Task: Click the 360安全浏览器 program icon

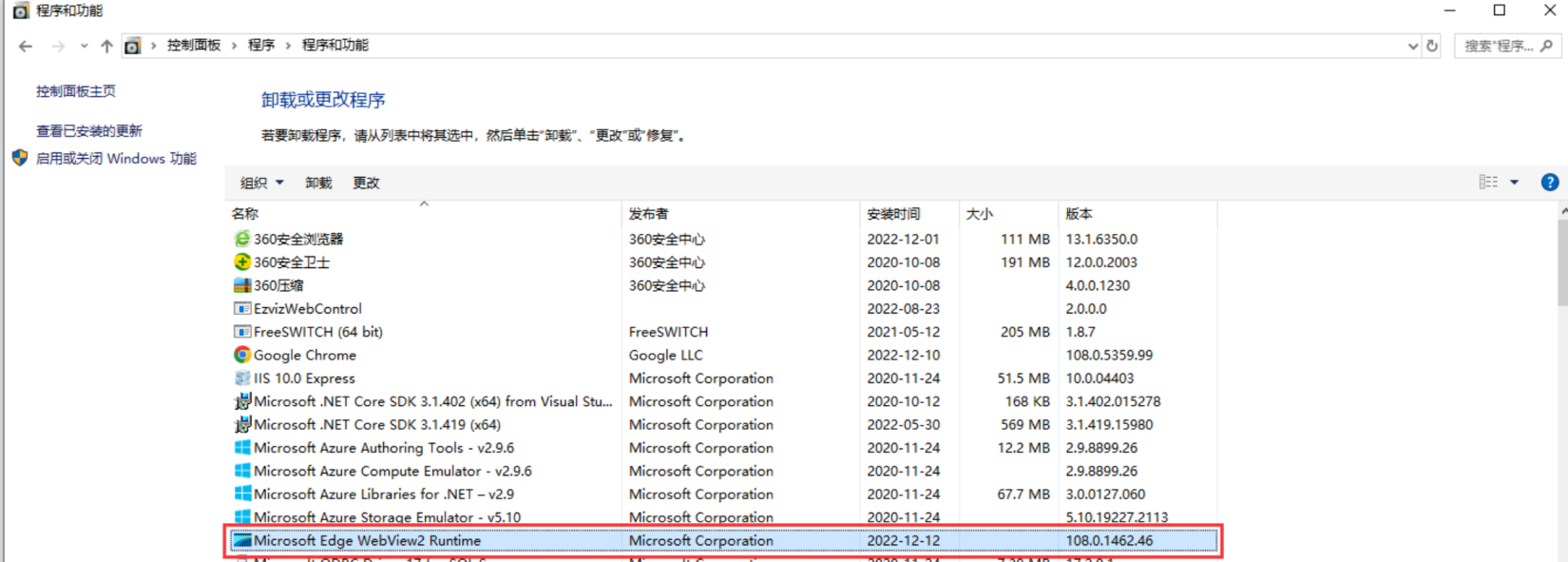Action: coord(242,239)
